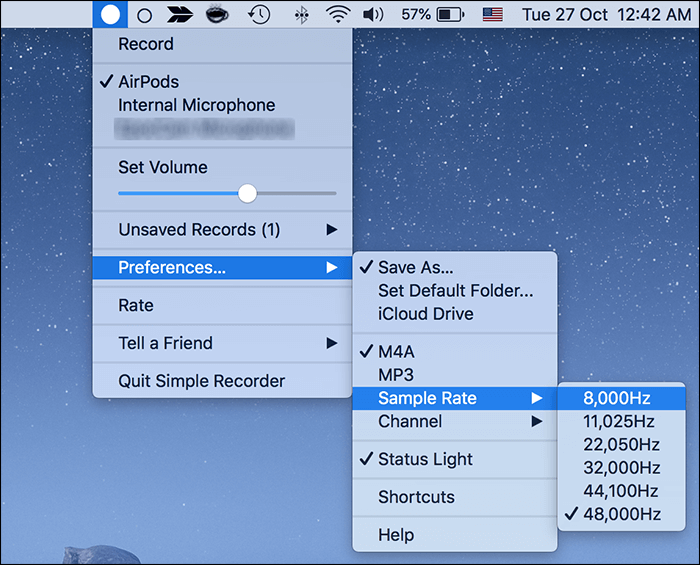Quit Simple Recorder
The image size is (700, 565).
click(201, 381)
